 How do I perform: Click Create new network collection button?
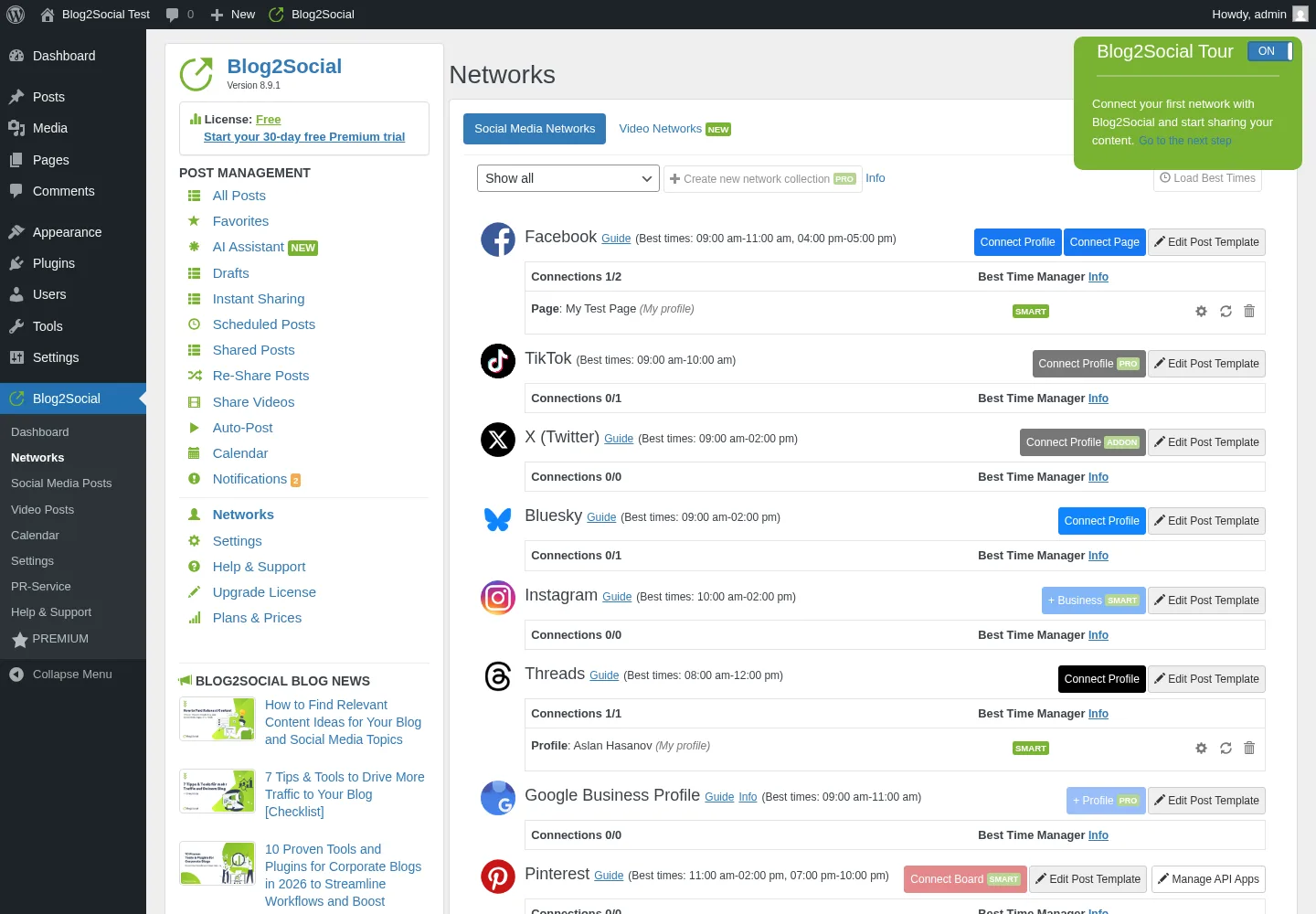tap(762, 179)
